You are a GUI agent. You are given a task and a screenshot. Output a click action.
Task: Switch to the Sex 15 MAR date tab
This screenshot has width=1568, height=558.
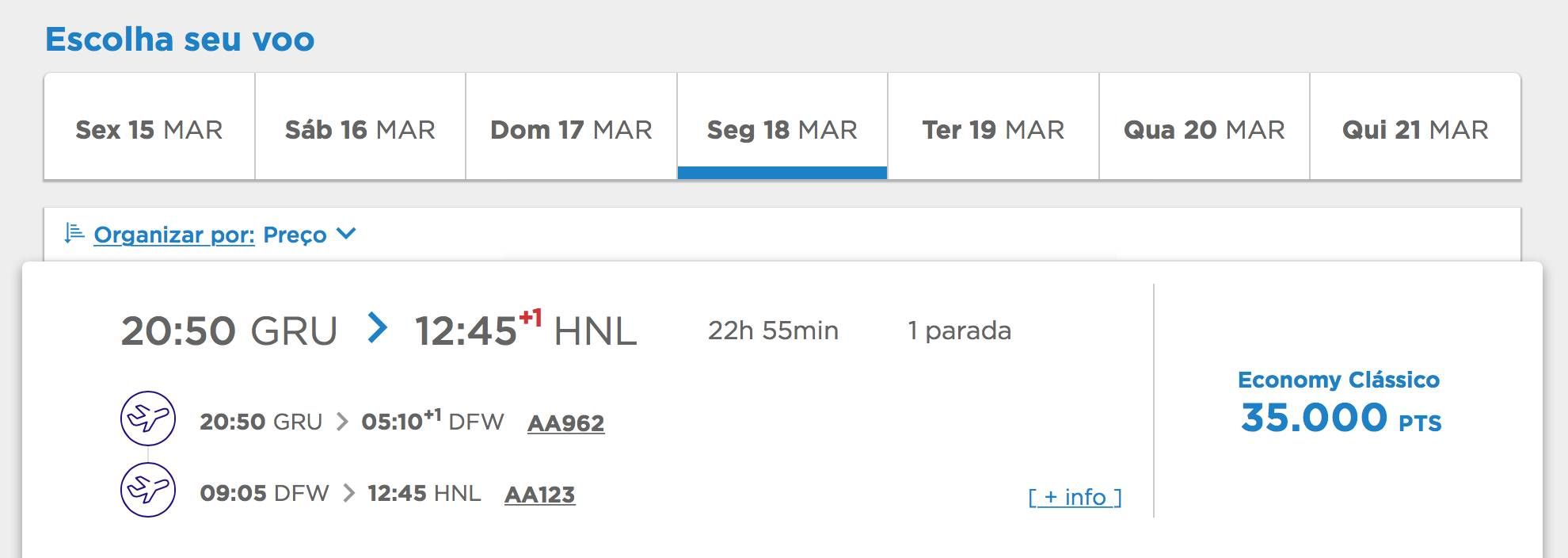point(150,127)
